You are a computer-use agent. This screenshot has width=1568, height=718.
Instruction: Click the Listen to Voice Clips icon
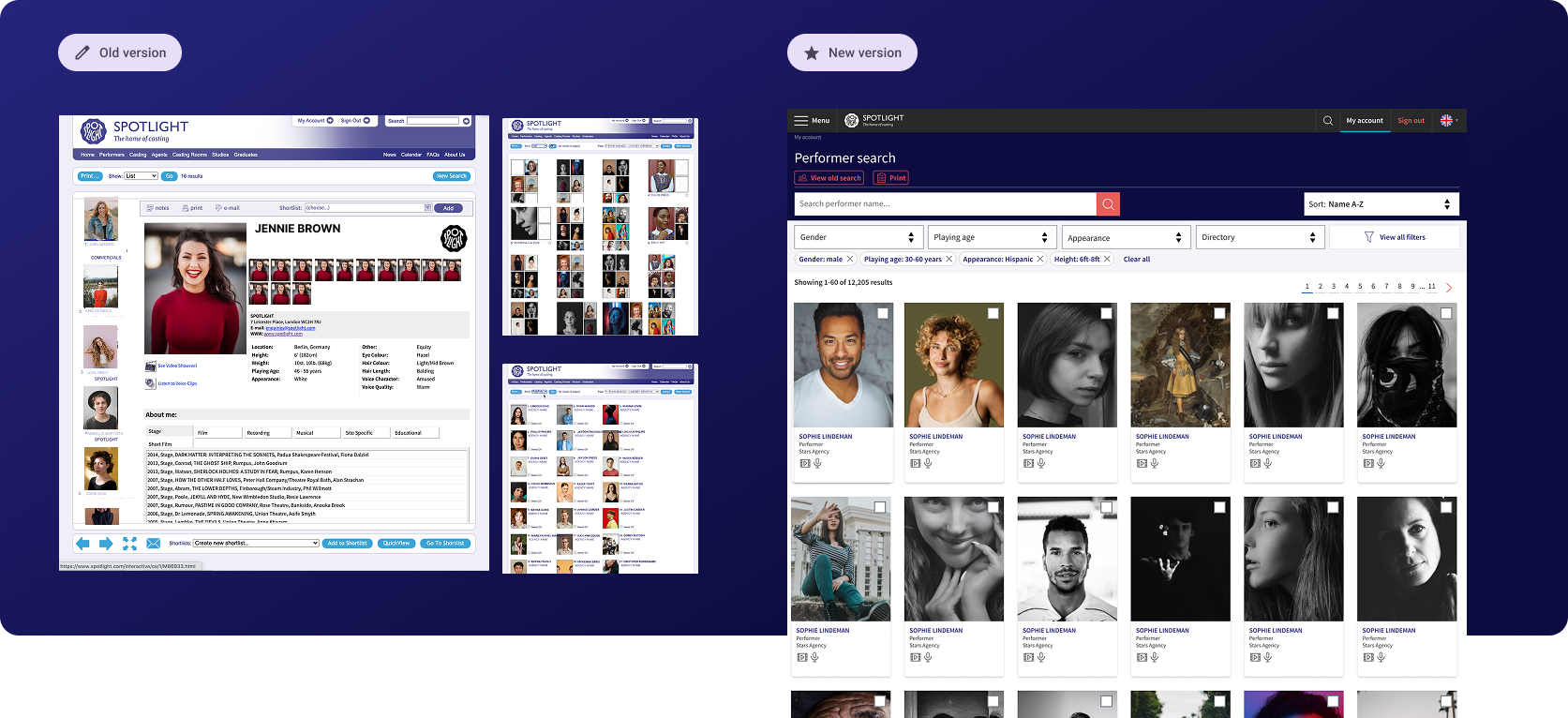tap(150, 383)
